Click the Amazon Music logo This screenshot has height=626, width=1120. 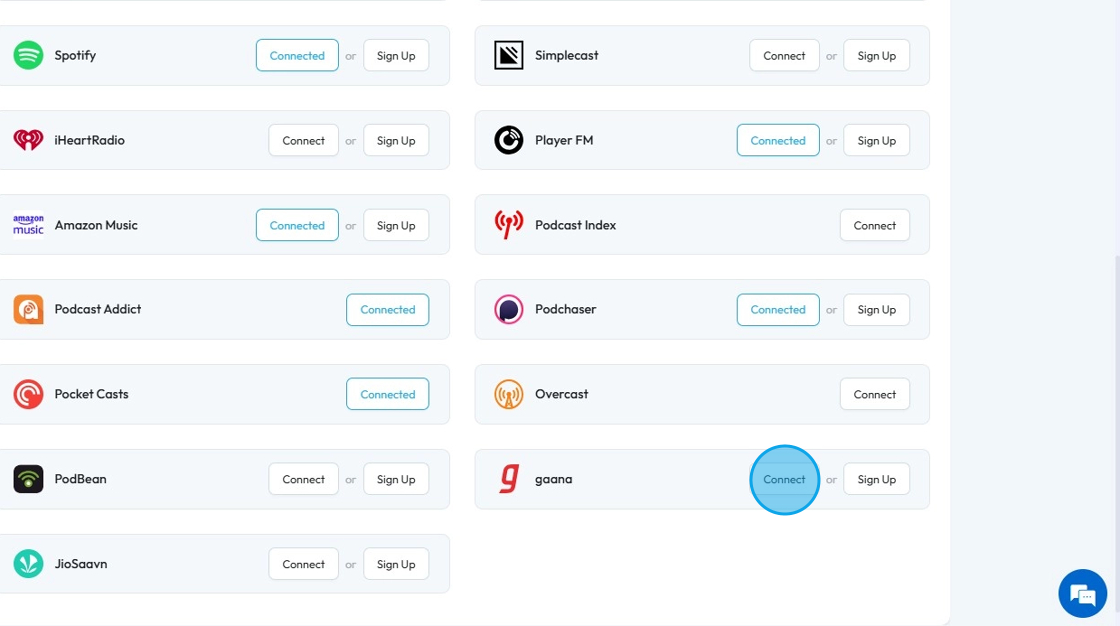click(x=28, y=225)
